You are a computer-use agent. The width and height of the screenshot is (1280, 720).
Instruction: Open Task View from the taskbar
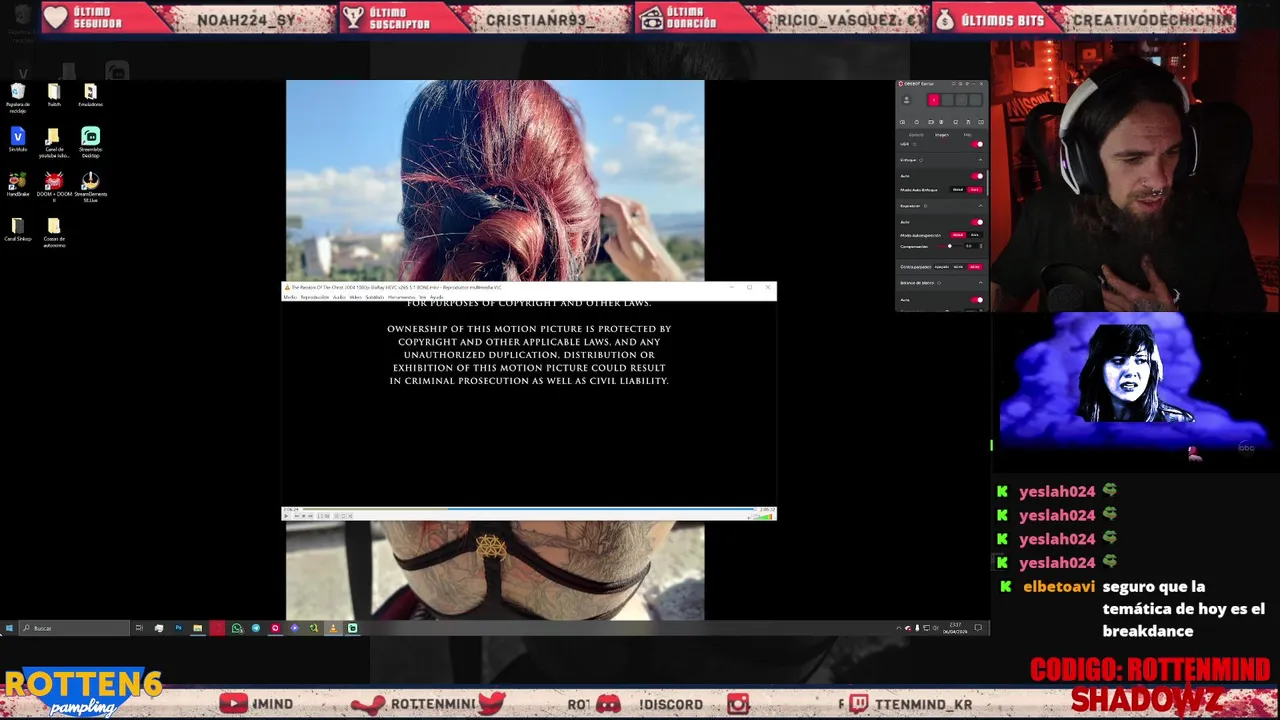(x=139, y=628)
